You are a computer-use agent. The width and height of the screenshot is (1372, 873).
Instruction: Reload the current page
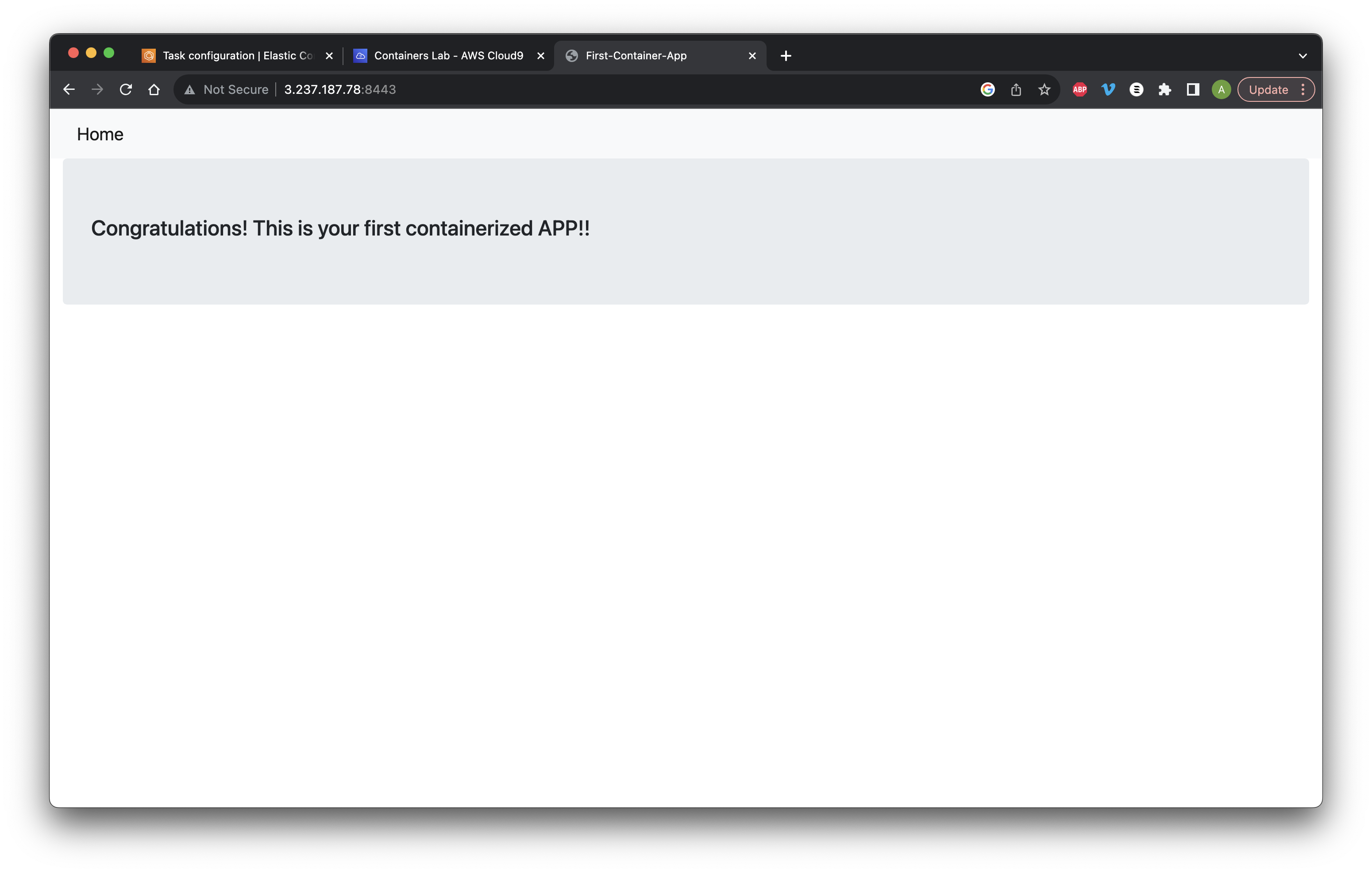coord(126,89)
